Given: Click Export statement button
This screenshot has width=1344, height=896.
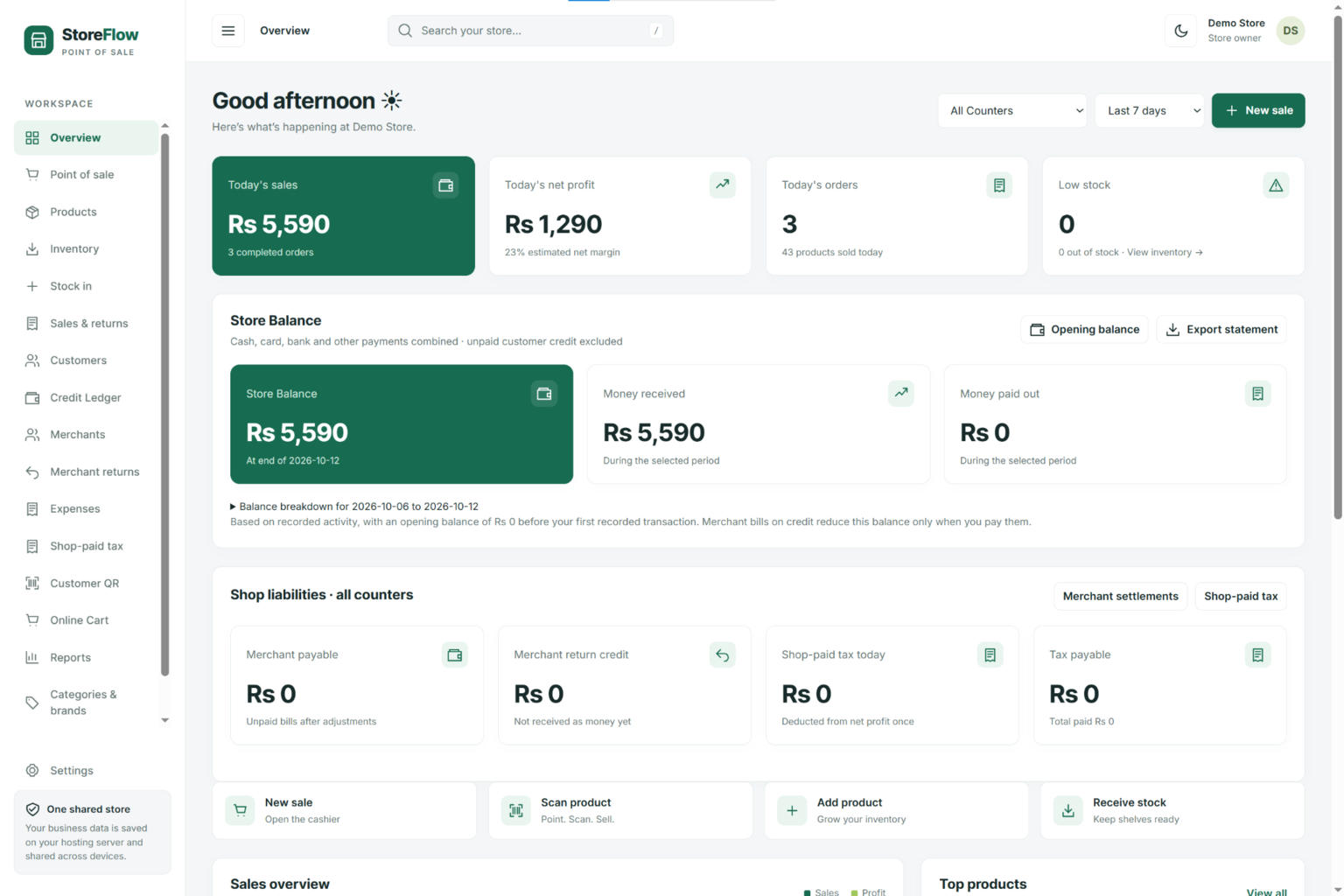Looking at the screenshot, I should [1221, 330].
